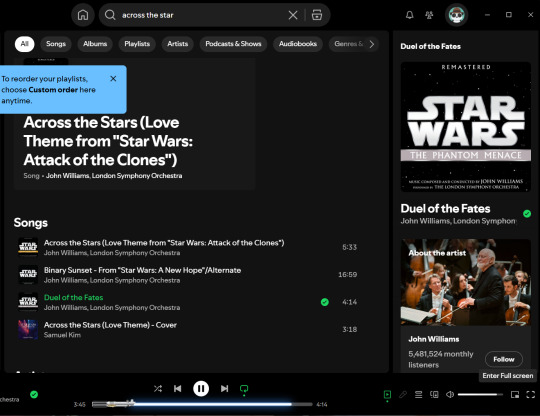Screen dimensions: 540x416
Task: Select the Playlists filter chip
Action: tap(137, 44)
